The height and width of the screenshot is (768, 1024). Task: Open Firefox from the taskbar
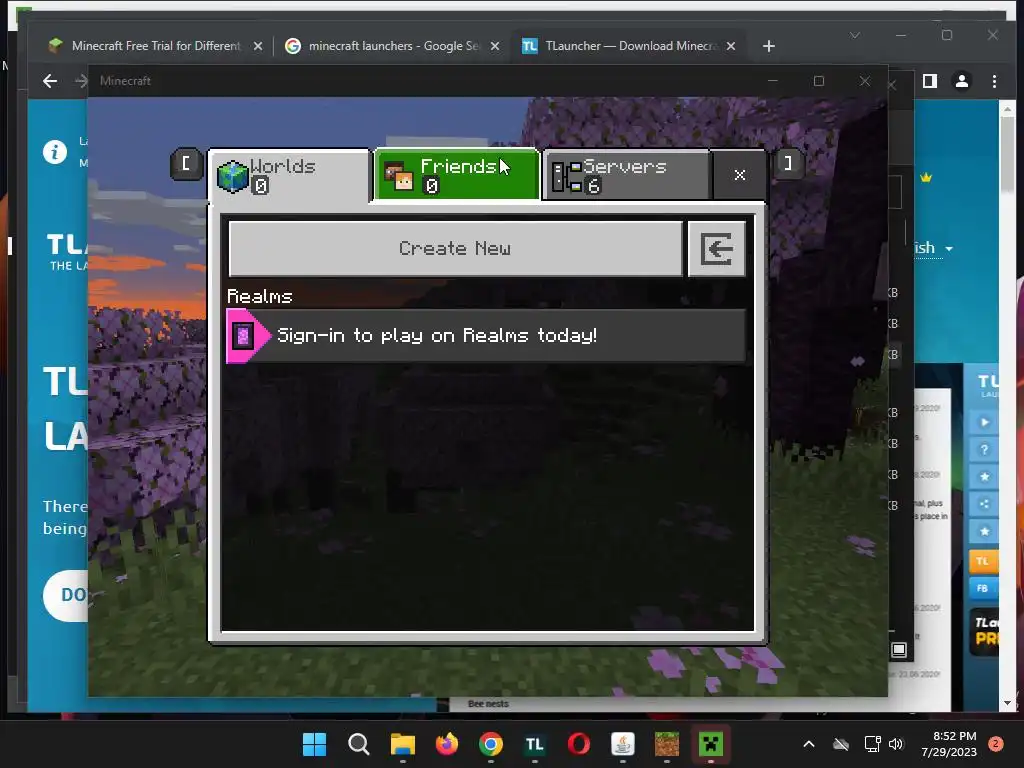coord(447,744)
